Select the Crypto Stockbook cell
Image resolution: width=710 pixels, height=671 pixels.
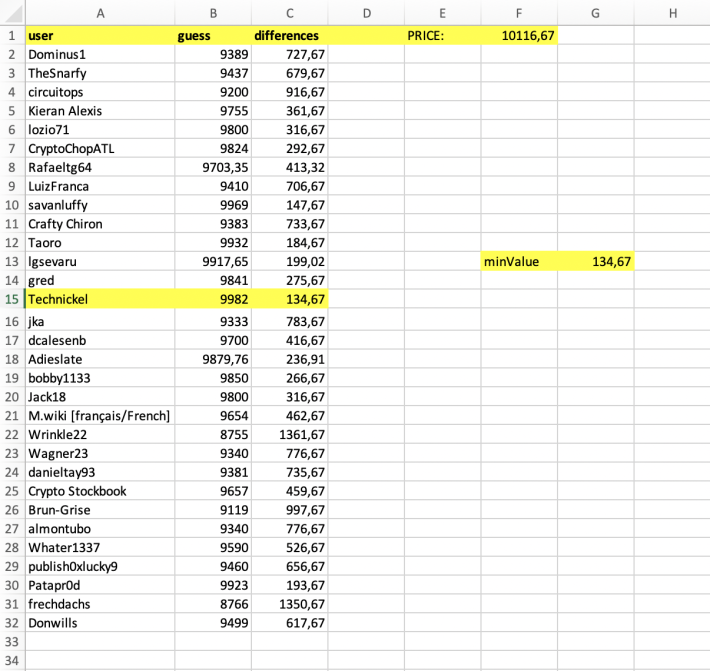pyautogui.click(x=100, y=491)
